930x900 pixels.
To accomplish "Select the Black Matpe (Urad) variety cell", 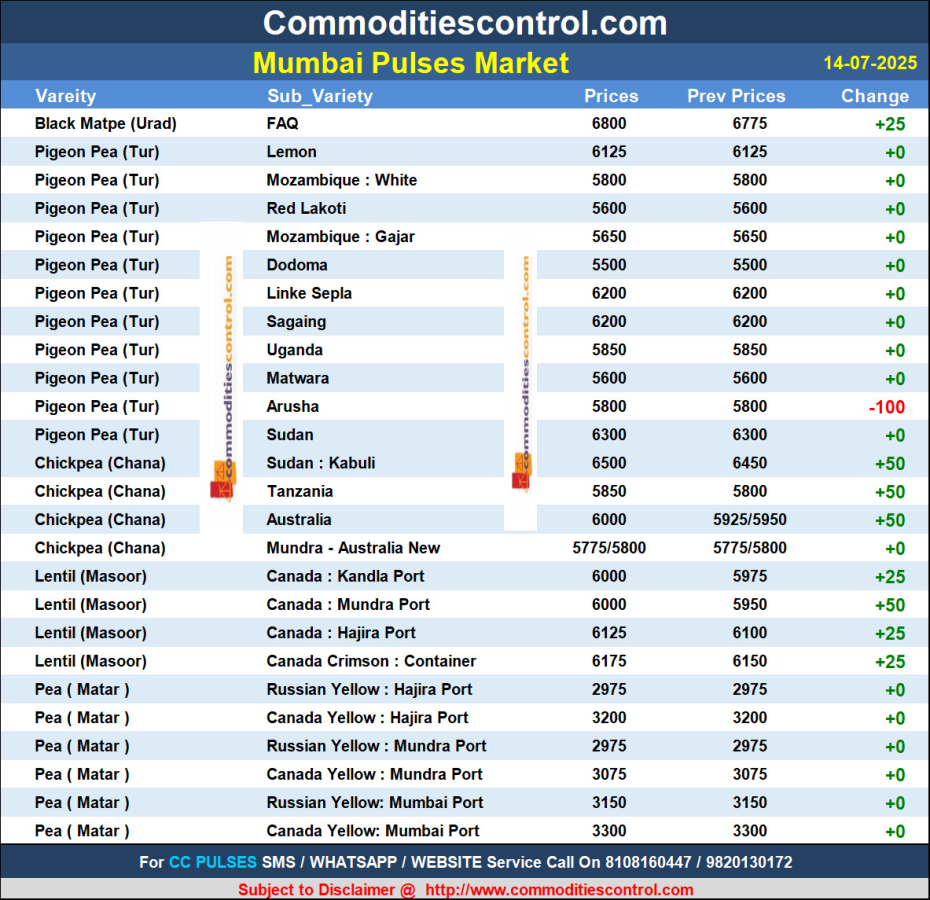I will 105,123.
